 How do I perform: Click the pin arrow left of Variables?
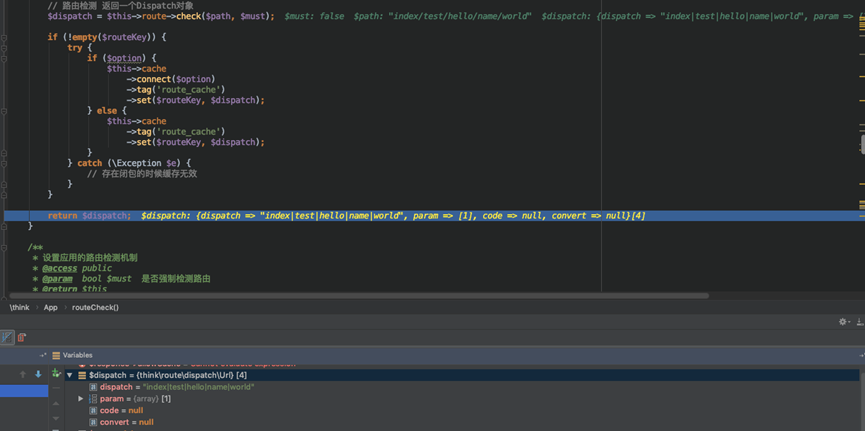coord(42,355)
